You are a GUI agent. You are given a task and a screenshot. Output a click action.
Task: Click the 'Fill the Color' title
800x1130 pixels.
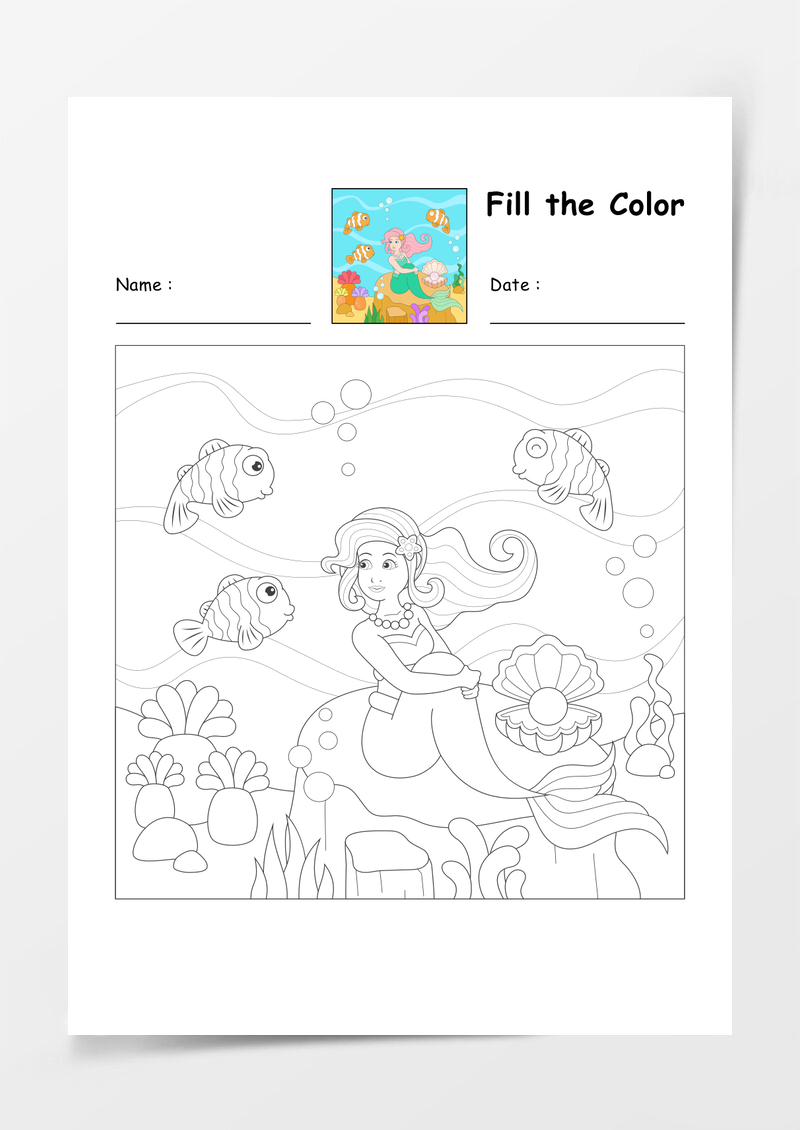(585, 205)
